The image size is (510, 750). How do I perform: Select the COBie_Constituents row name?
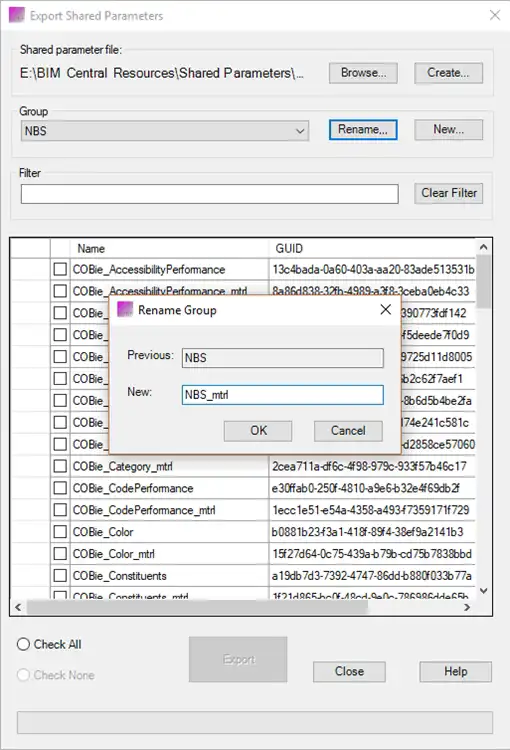pyautogui.click(x=120, y=575)
